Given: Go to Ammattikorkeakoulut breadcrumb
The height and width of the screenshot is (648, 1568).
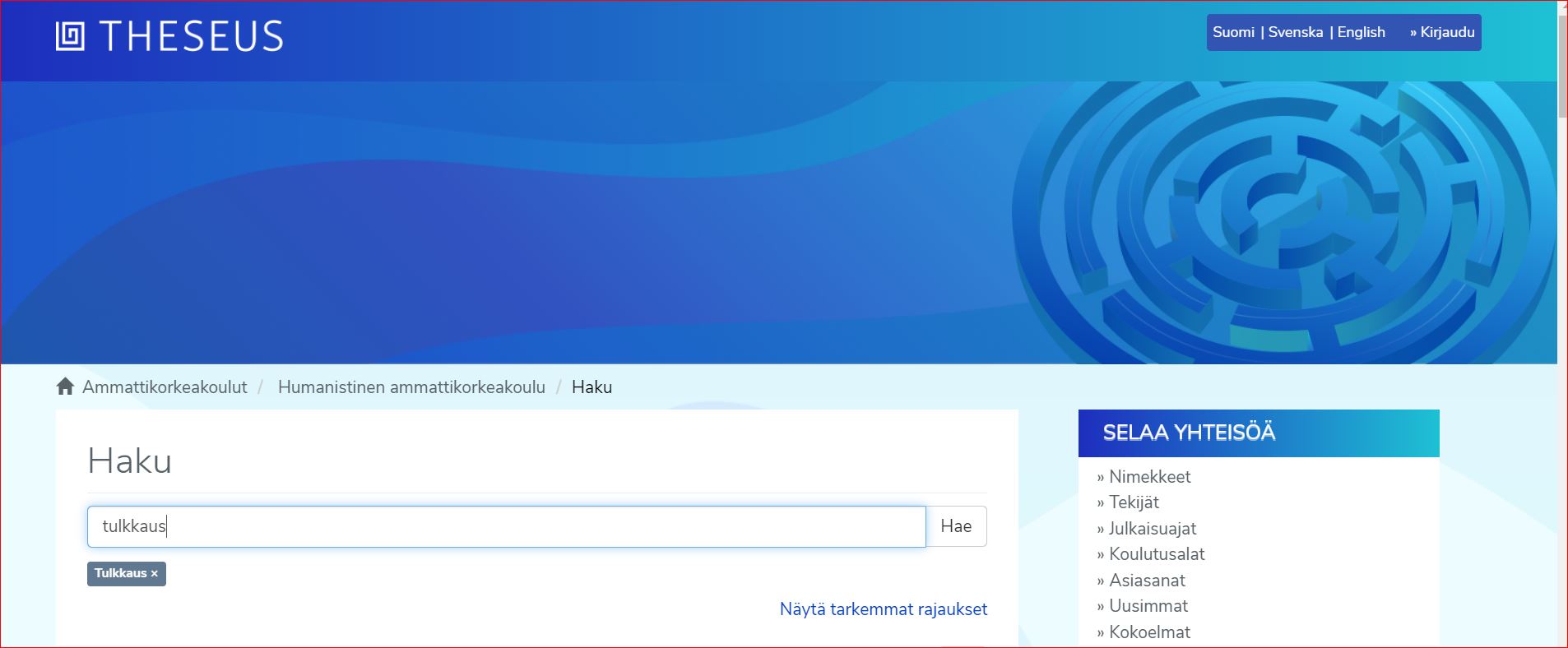Looking at the screenshot, I should pos(165,386).
